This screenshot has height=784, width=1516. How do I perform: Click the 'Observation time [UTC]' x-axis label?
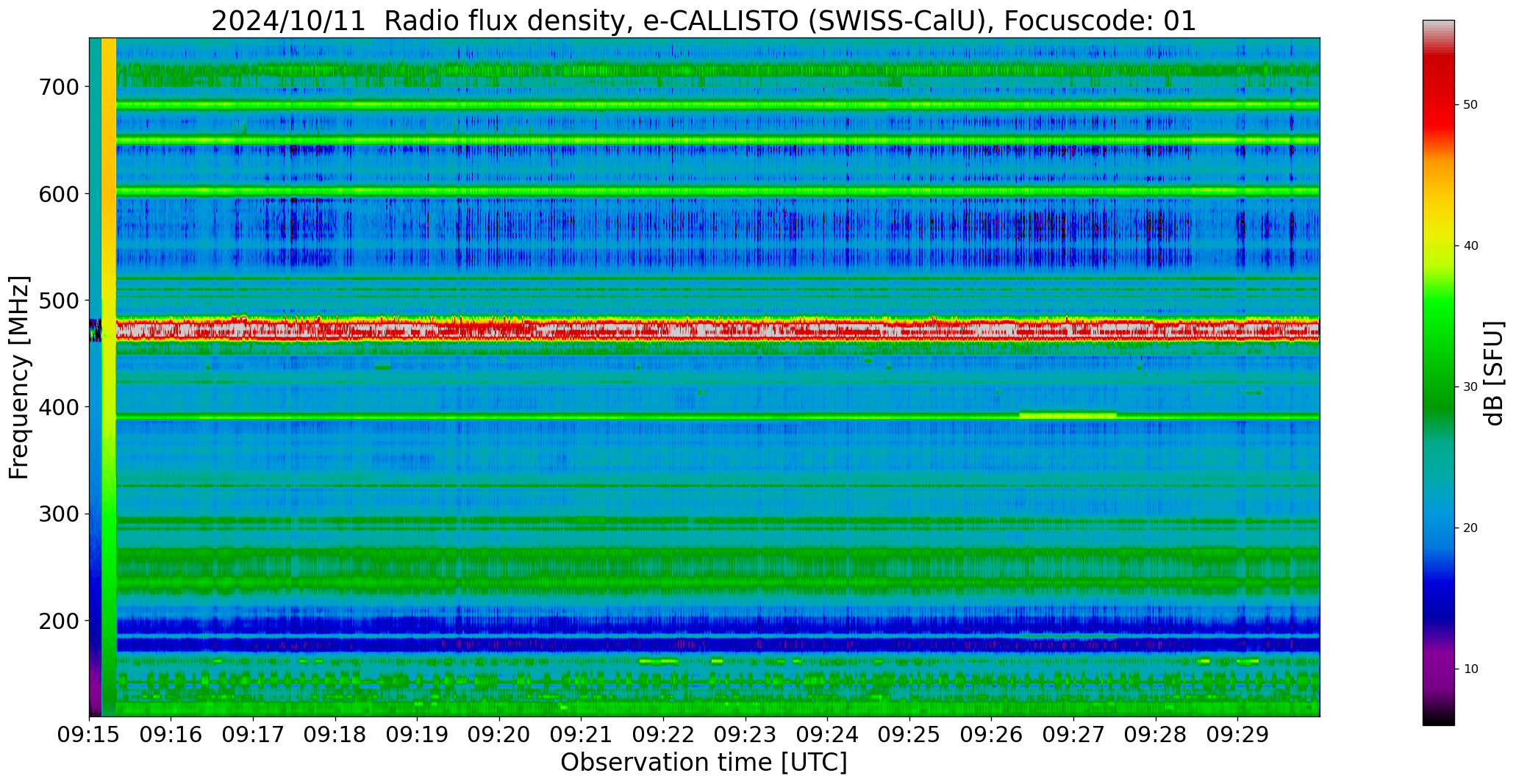pos(704,763)
